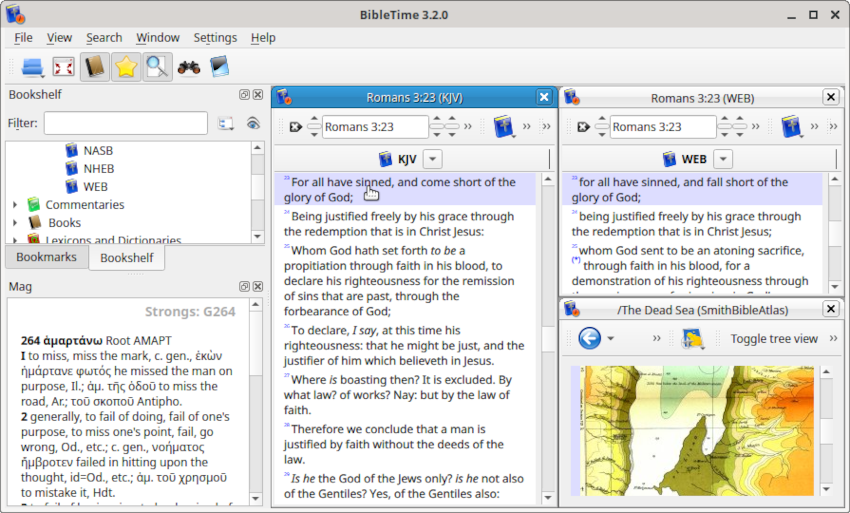Image resolution: width=850 pixels, height=513 pixels.
Task: Float the Mag dock panel
Action: [x=244, y=286]
